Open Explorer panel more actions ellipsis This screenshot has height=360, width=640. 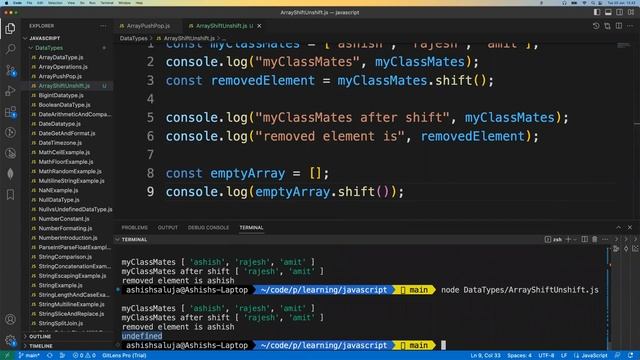(103, 26)
